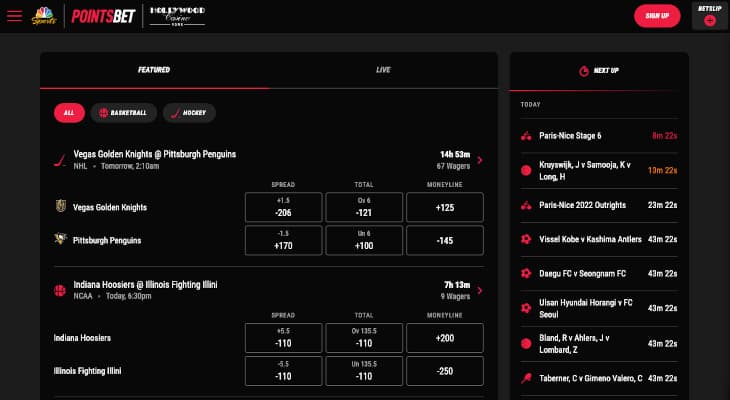Click the Indiana Hoosiers team name
Image resolution: width=730 pixels, height=400 pixels.
tap(82, 338)
